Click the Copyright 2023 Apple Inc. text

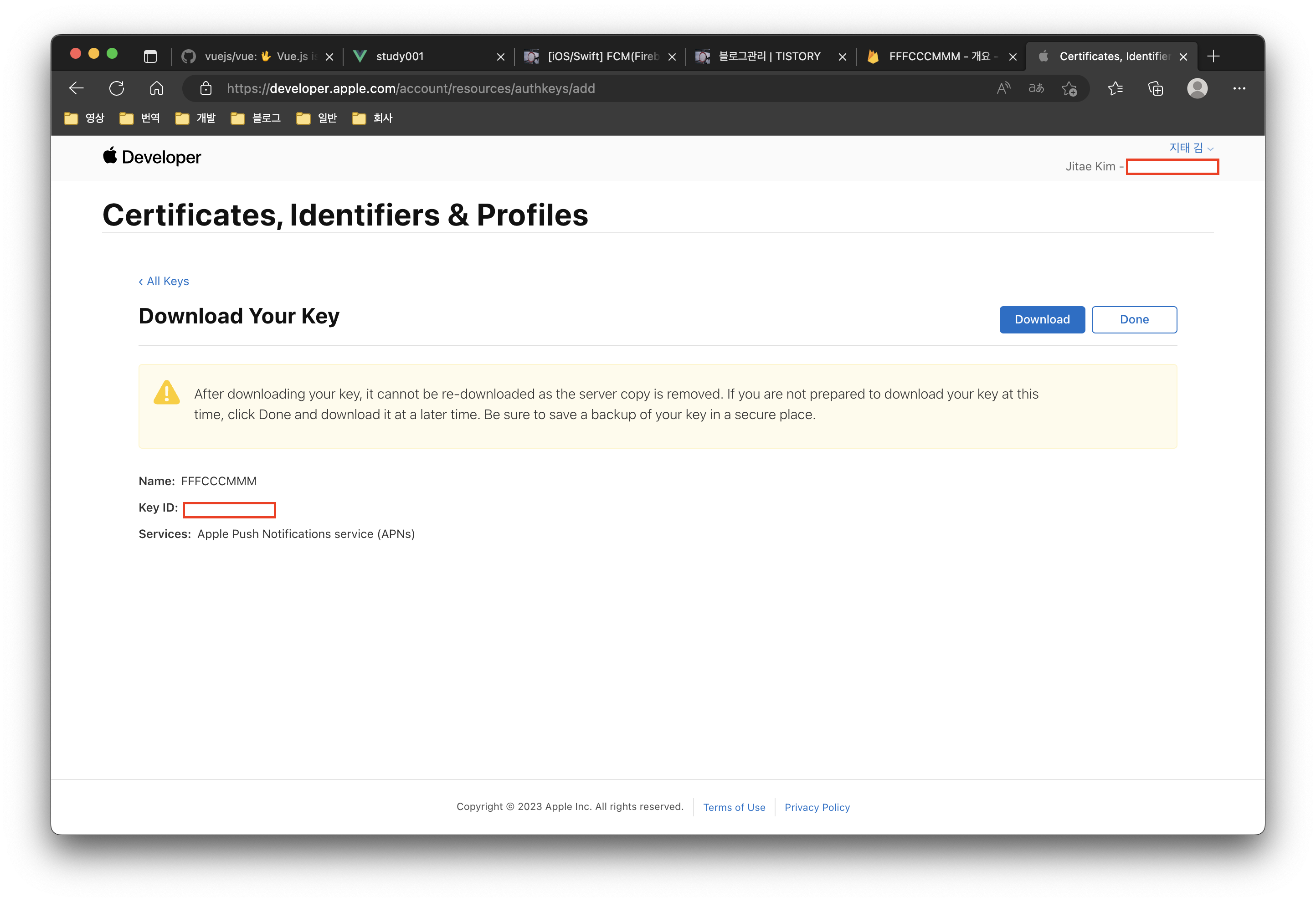[570, 806]
